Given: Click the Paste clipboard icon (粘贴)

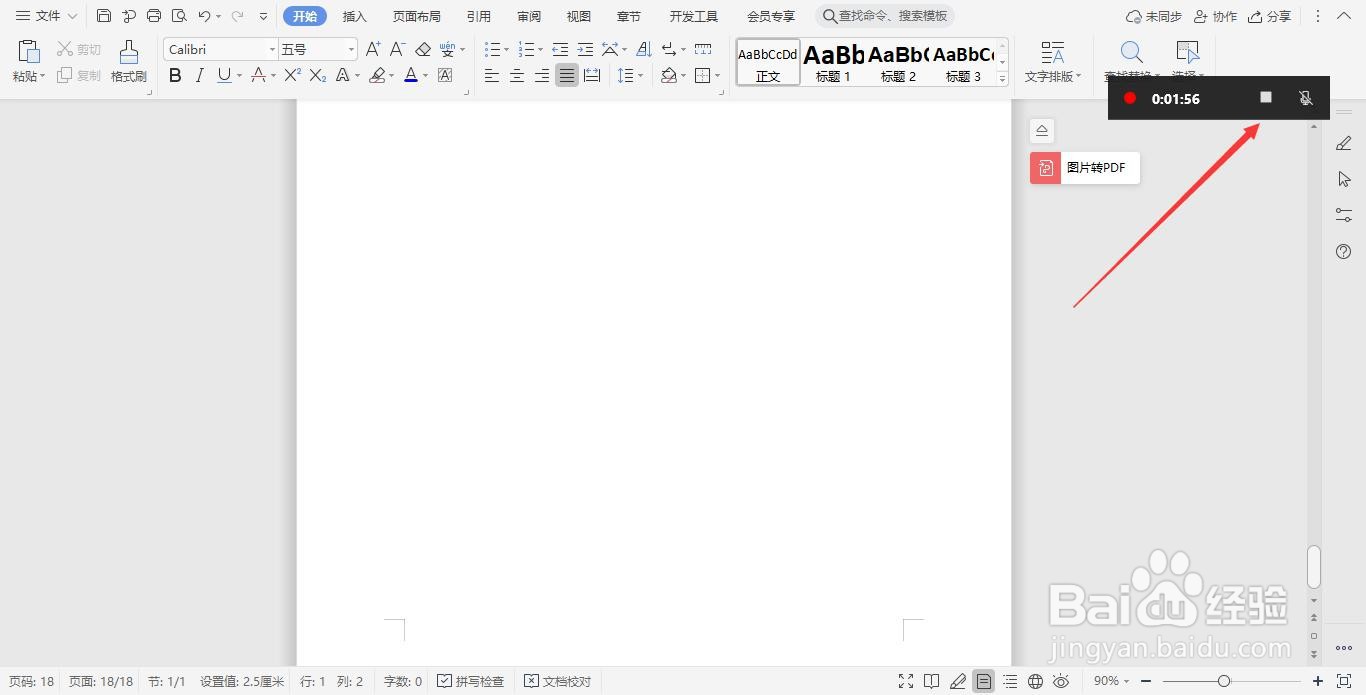Looking at the screenshot, I should point(29,52).
